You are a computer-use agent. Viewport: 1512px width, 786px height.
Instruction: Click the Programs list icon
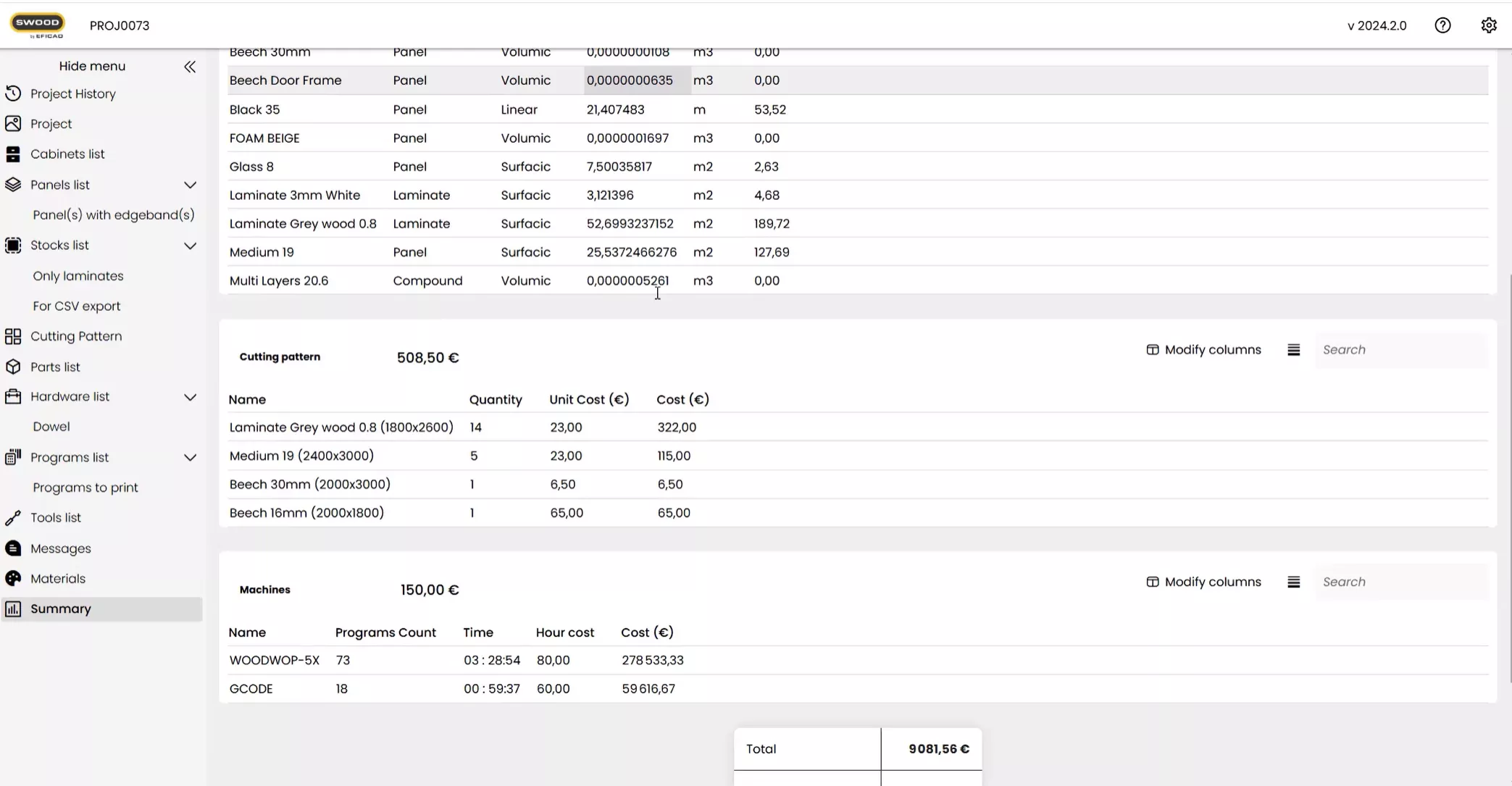[13, 457]
